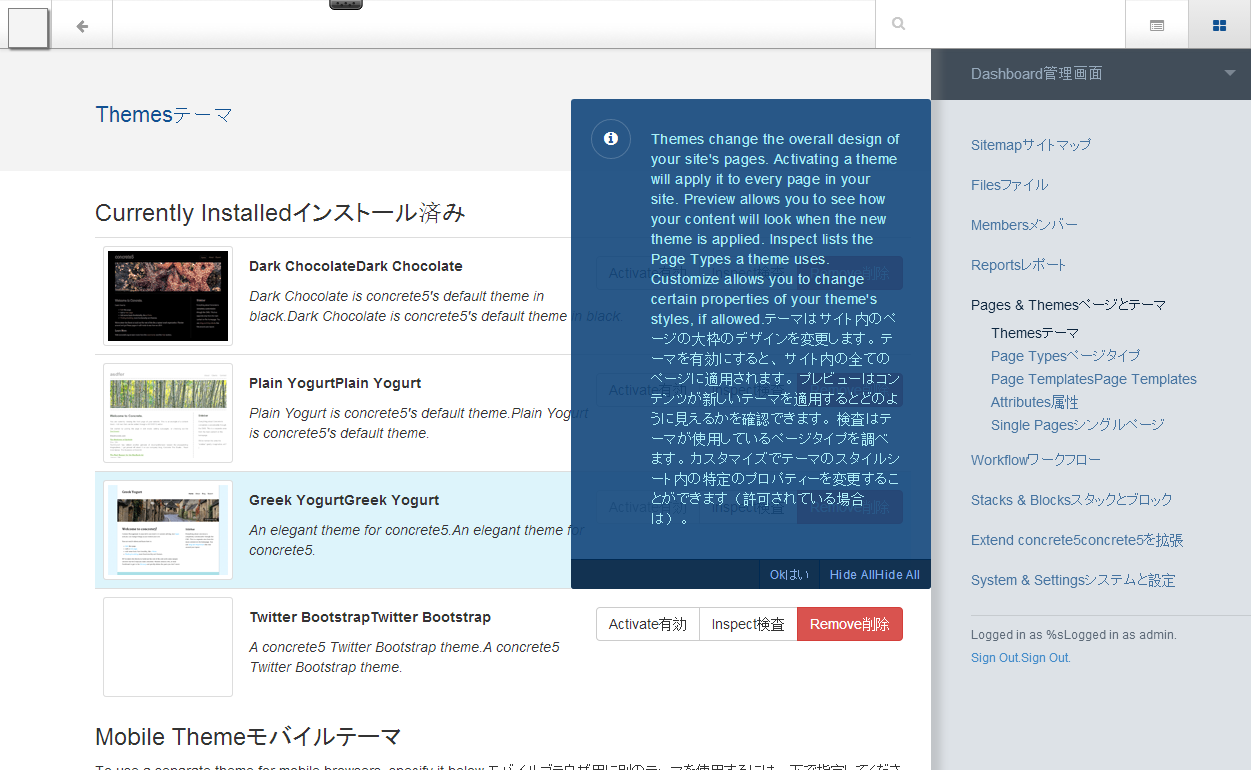Click the Twitter Bootstrap theme name
The image size is (1251, 770).
tap(370, 617)
